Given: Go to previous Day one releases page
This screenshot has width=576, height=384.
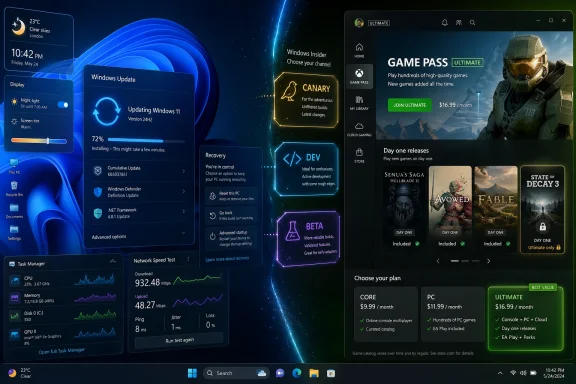Looking at the screenshot, I should coord(438,261).
